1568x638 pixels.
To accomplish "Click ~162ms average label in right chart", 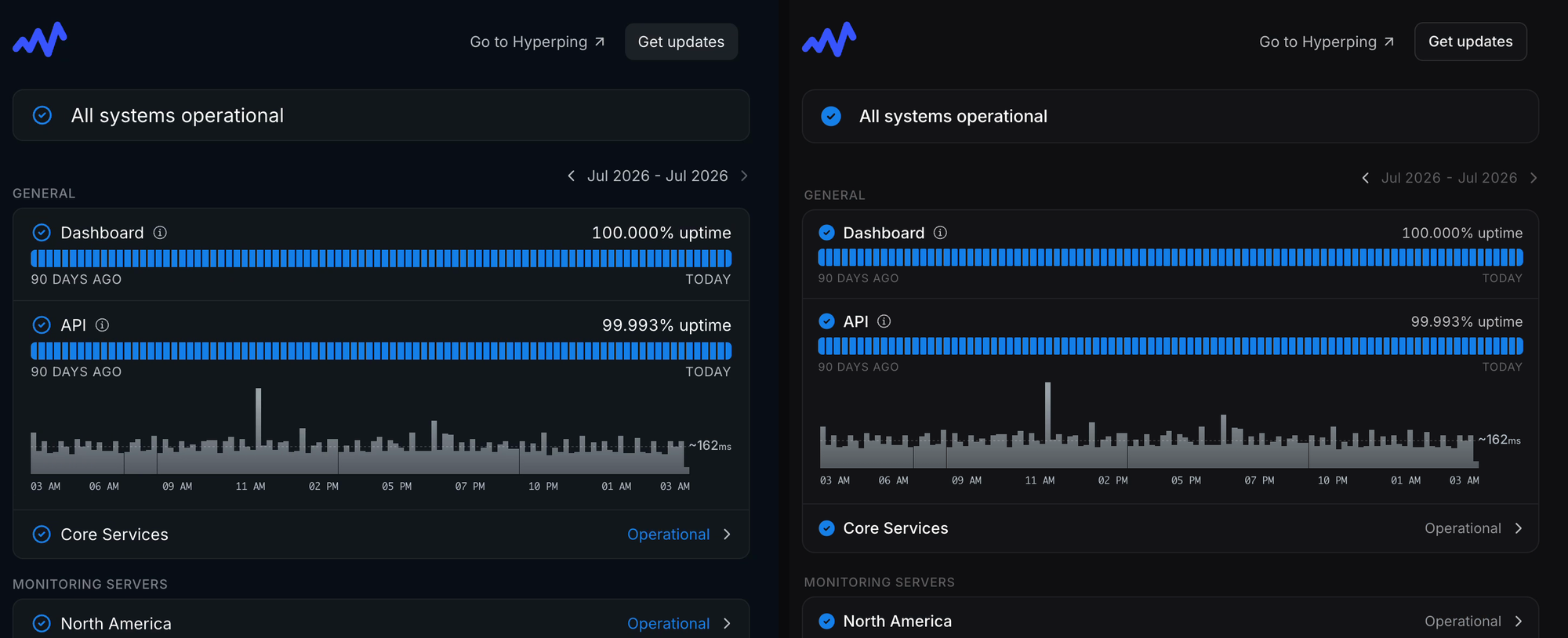I will [x=1500, y=440].
